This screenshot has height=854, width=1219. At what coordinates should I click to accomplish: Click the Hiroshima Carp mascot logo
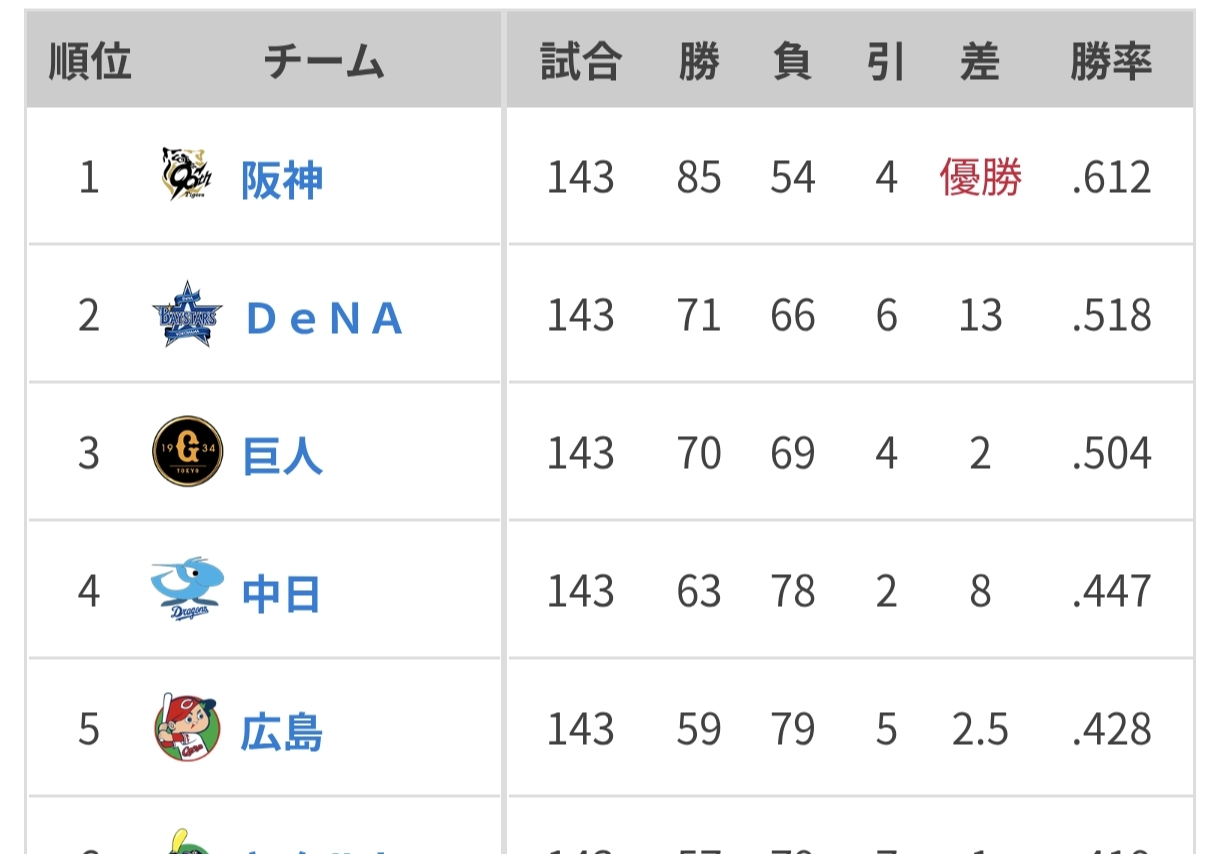tap(187, 728)
